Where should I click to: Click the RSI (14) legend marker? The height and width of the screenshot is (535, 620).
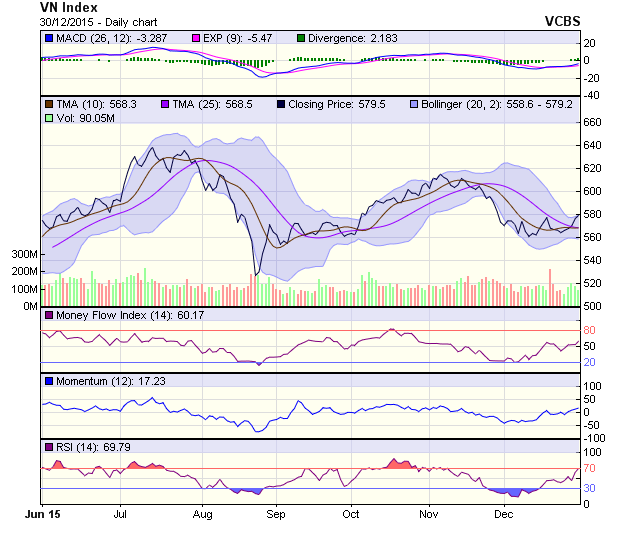tap(48, 446)
